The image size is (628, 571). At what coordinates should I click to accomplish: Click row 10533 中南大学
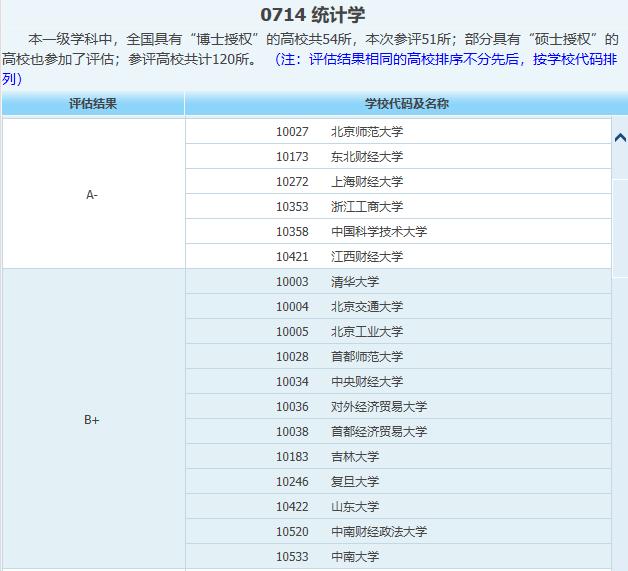tap(398, 556)
